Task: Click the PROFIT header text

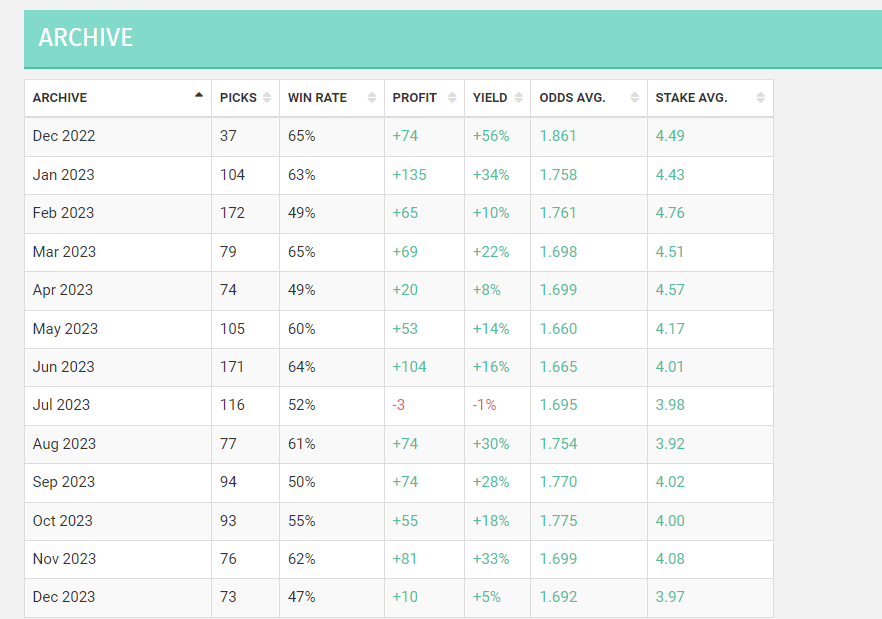Action: pos(415,98)
